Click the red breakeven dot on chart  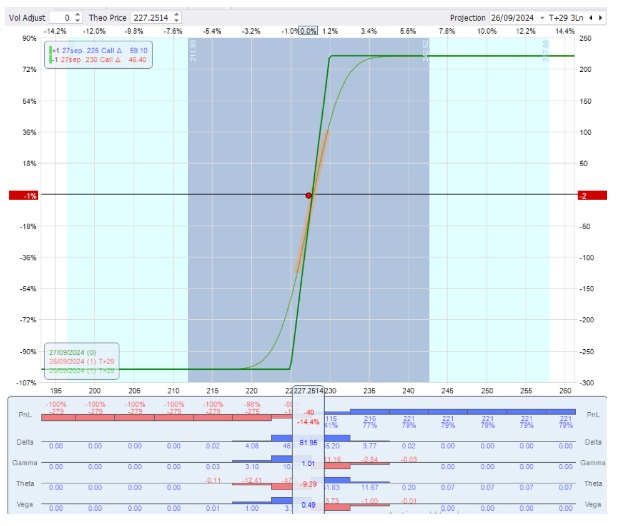[309, 195]
